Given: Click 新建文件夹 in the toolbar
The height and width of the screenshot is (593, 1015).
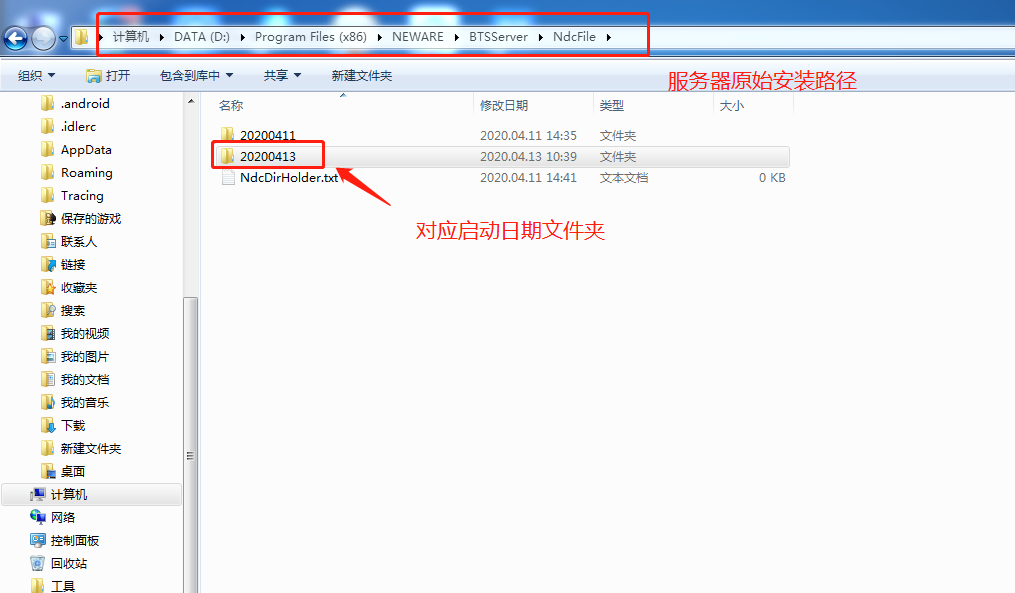Looking at the screenshot, I should click(362, 76).
